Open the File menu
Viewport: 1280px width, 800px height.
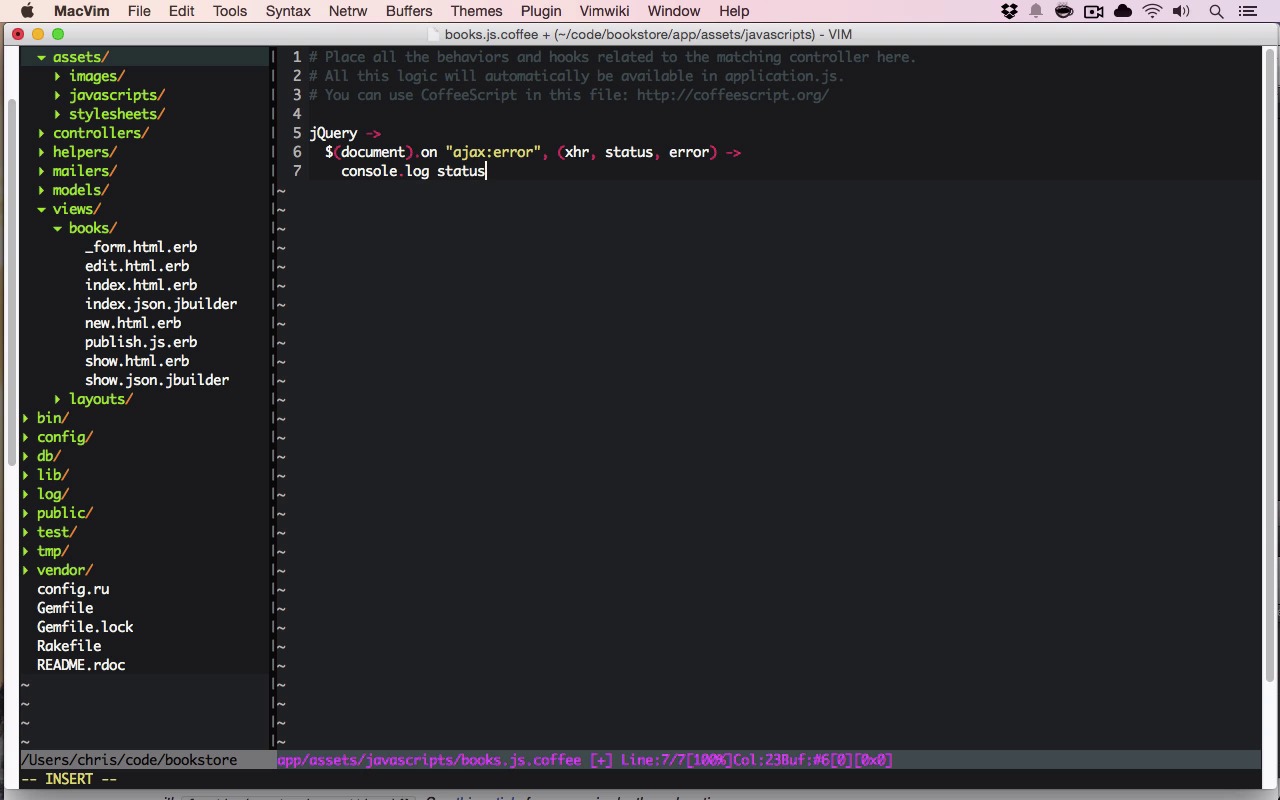pos(139,11)
